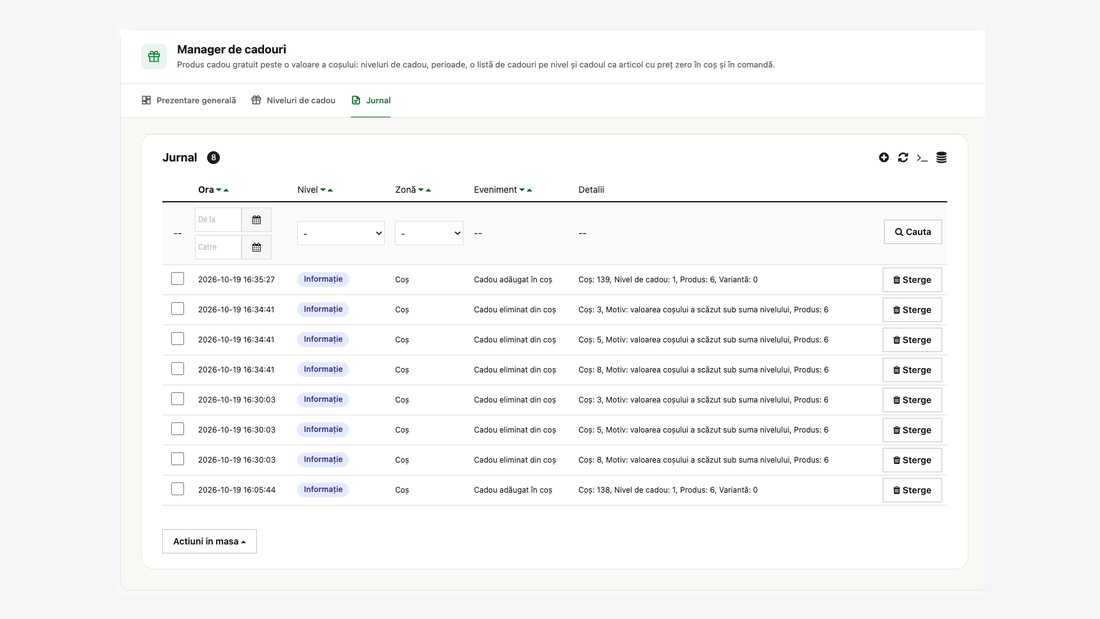
Task: Click the gift icon beside Manager de cadouri
Action: click(x=154, y=57)
